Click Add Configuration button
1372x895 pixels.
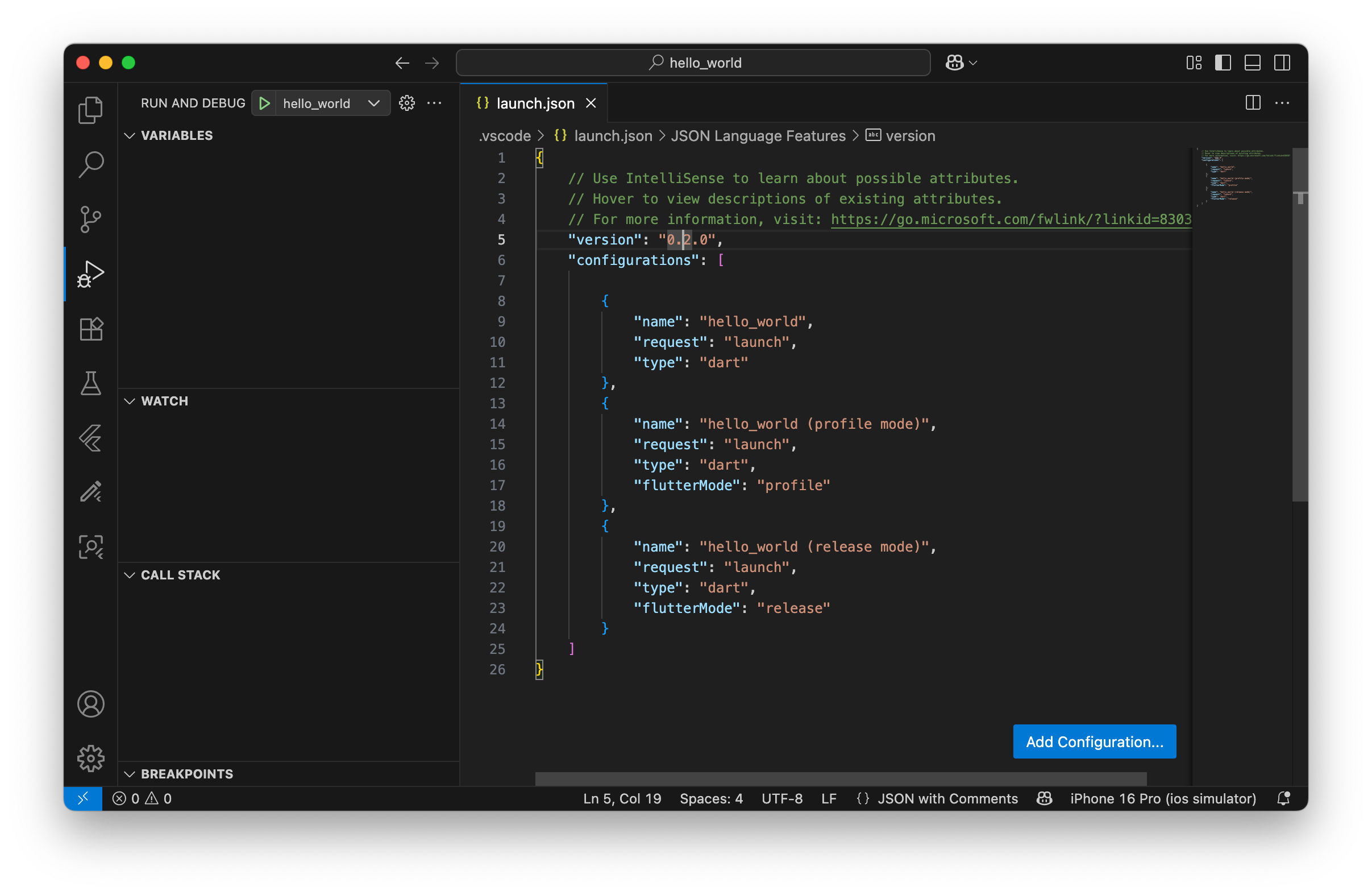[1094, 741]
